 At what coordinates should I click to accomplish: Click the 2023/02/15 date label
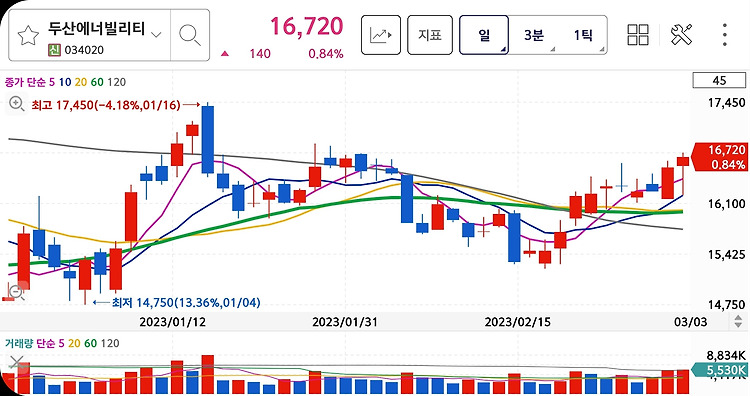[x=518, y=322]
